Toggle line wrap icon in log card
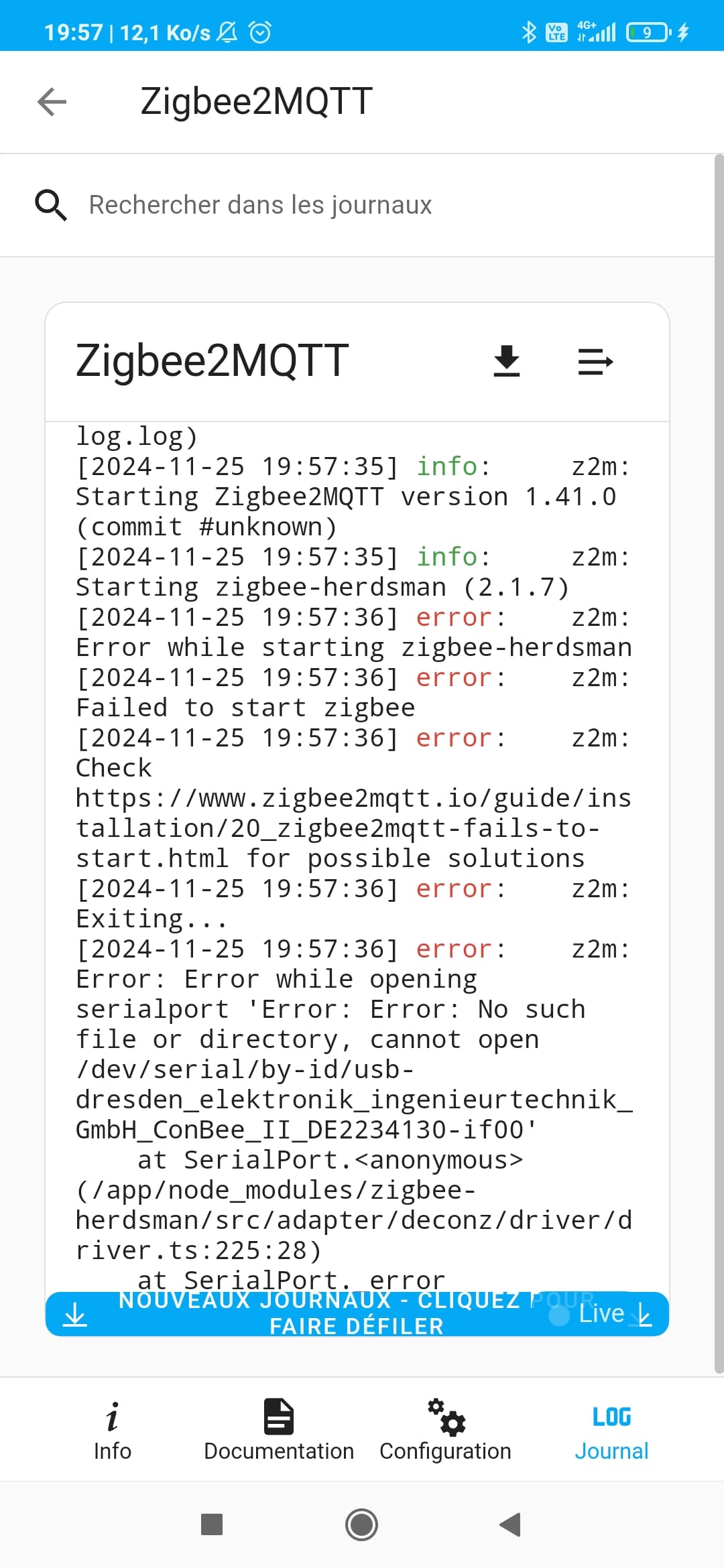 click(595, 362)
